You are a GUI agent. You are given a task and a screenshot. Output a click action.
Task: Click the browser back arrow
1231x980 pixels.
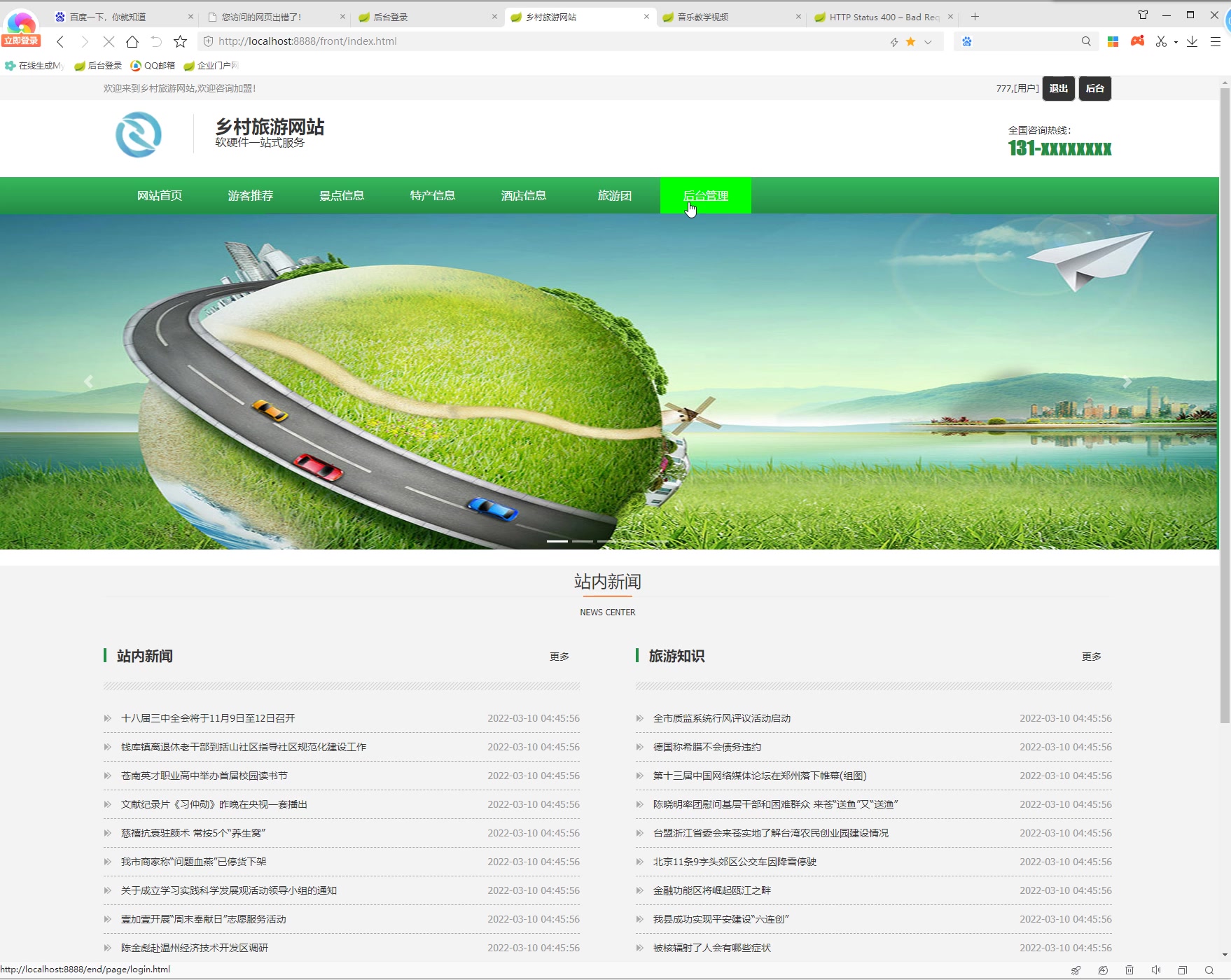(60, 41)
